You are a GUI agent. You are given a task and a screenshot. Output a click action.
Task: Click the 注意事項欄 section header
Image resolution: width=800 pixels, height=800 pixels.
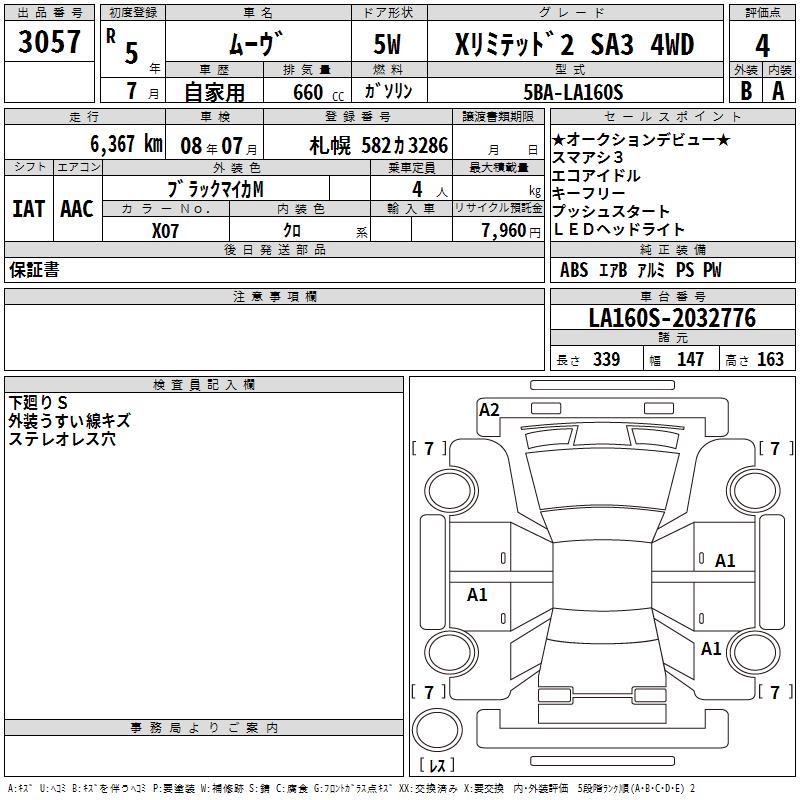[x=274, y=296]
